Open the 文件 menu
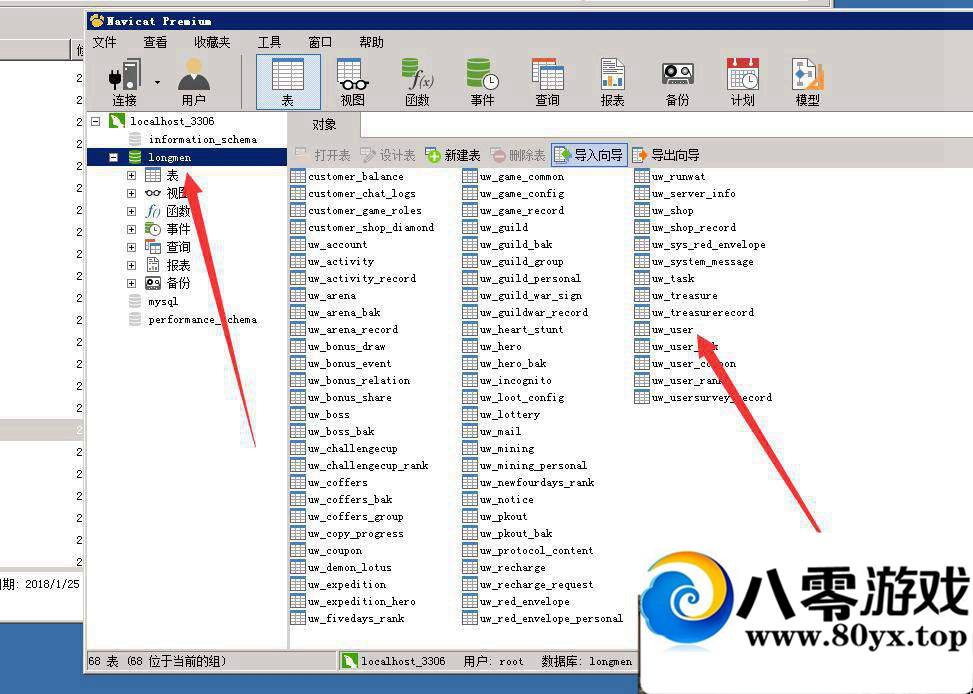 (105, 42)
